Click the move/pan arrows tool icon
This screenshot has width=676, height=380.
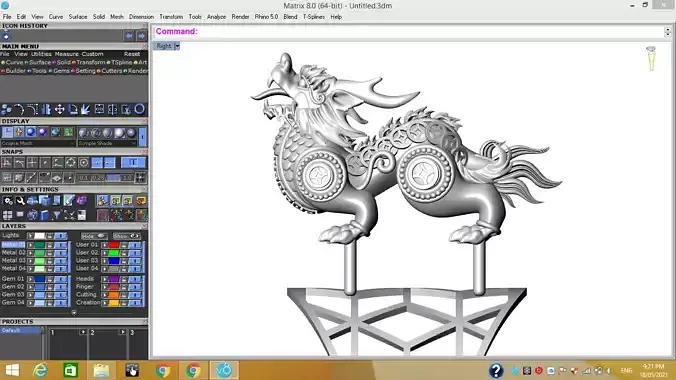click(x=59, y=109)
